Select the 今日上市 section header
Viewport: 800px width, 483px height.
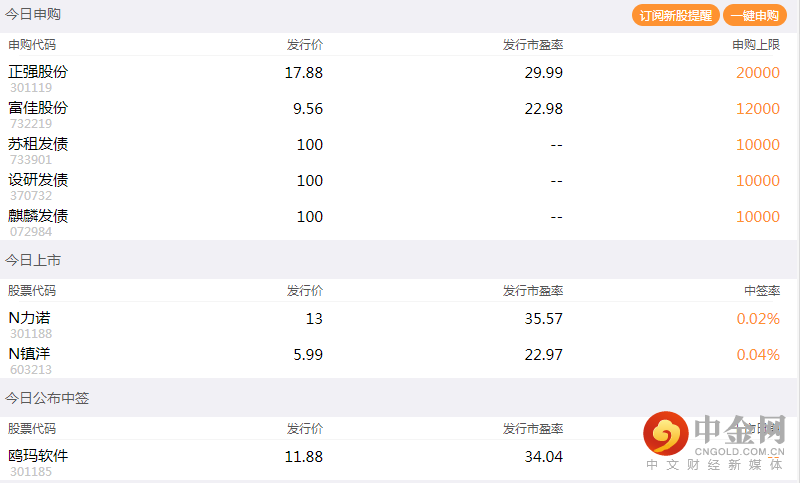33,260
